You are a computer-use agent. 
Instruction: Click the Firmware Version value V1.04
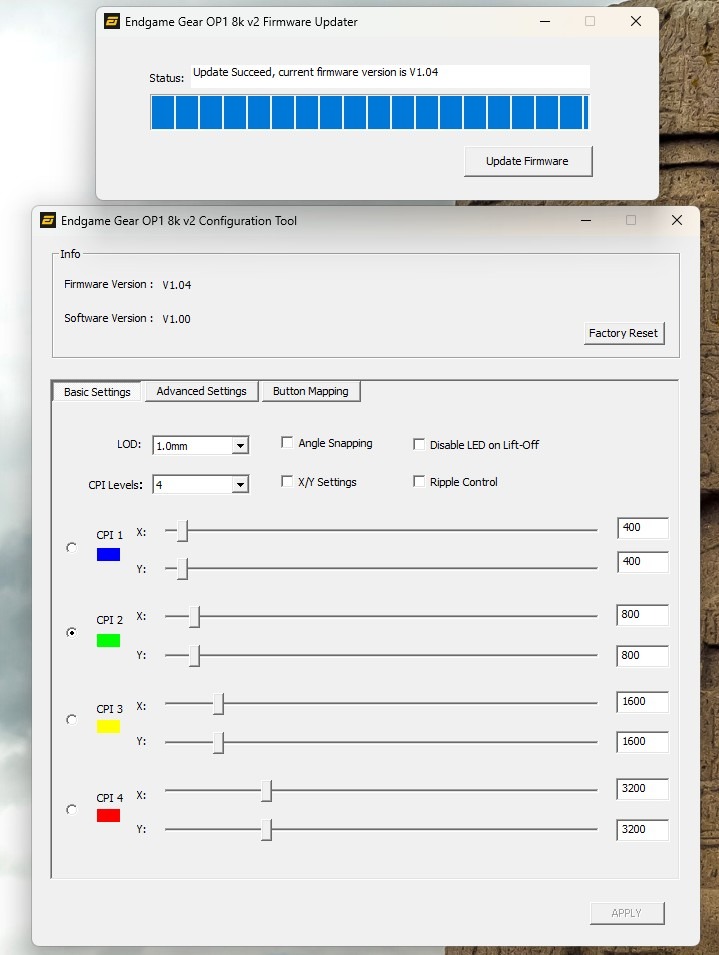coord(177,285)
